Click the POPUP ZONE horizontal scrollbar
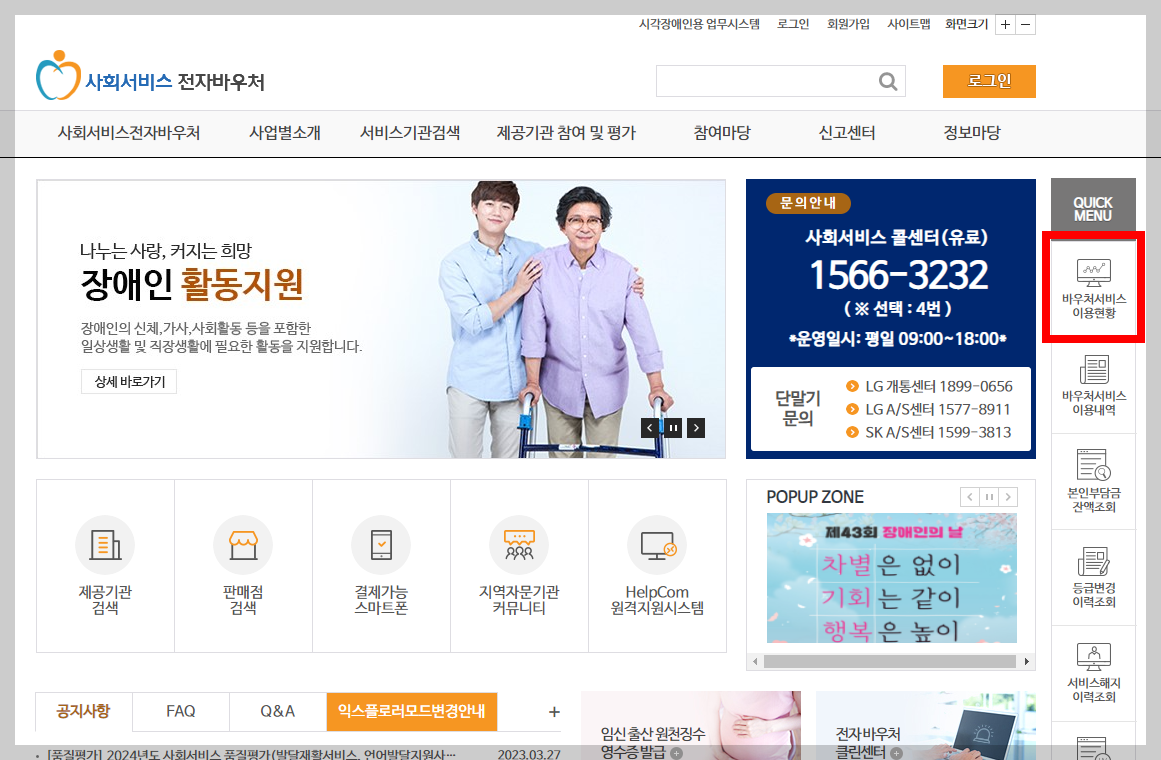The image size is (1161, 760). click(x=890, y=661)
